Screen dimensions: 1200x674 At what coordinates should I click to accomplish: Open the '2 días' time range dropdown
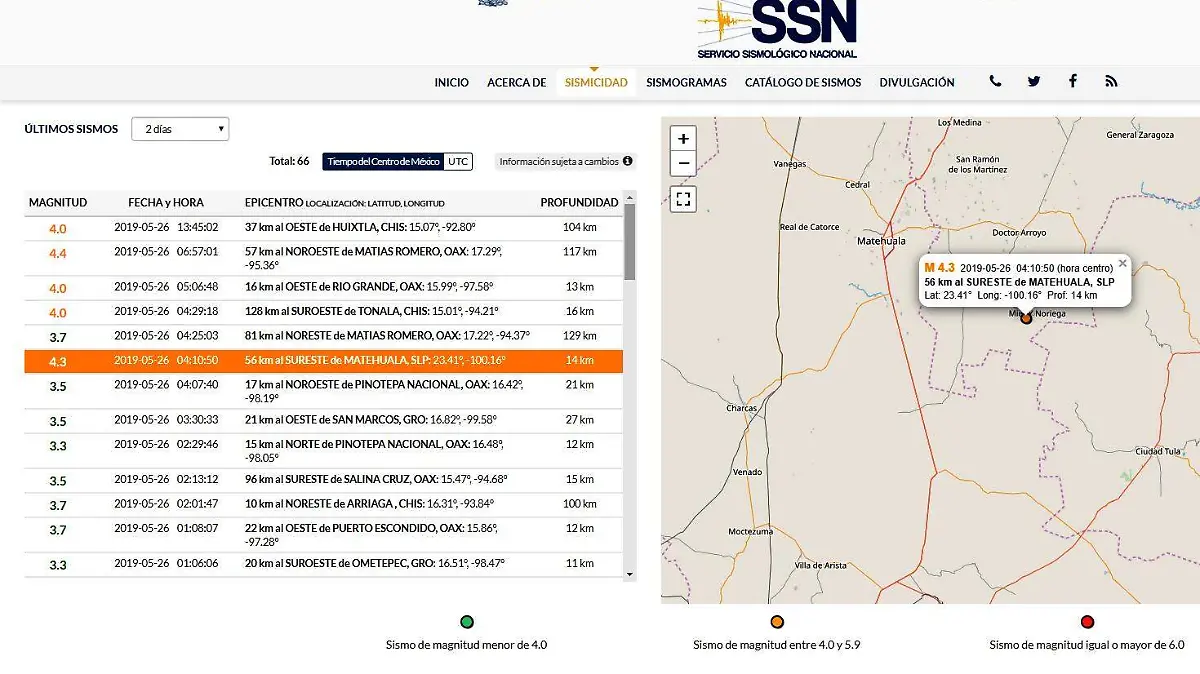(180, 128)
